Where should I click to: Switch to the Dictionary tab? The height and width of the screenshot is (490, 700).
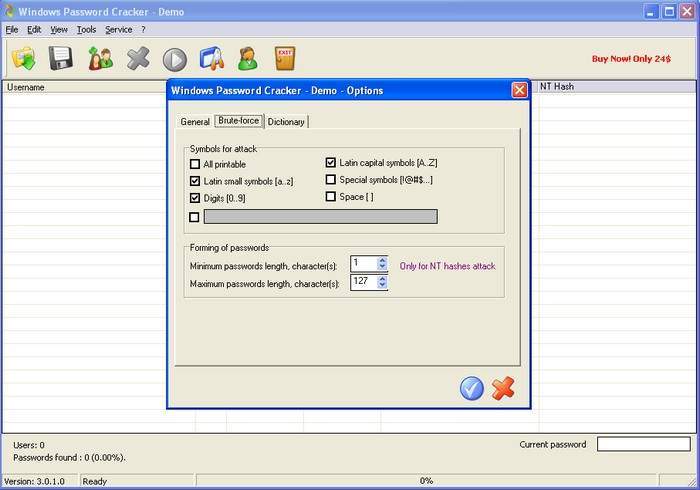click(286, 122)
